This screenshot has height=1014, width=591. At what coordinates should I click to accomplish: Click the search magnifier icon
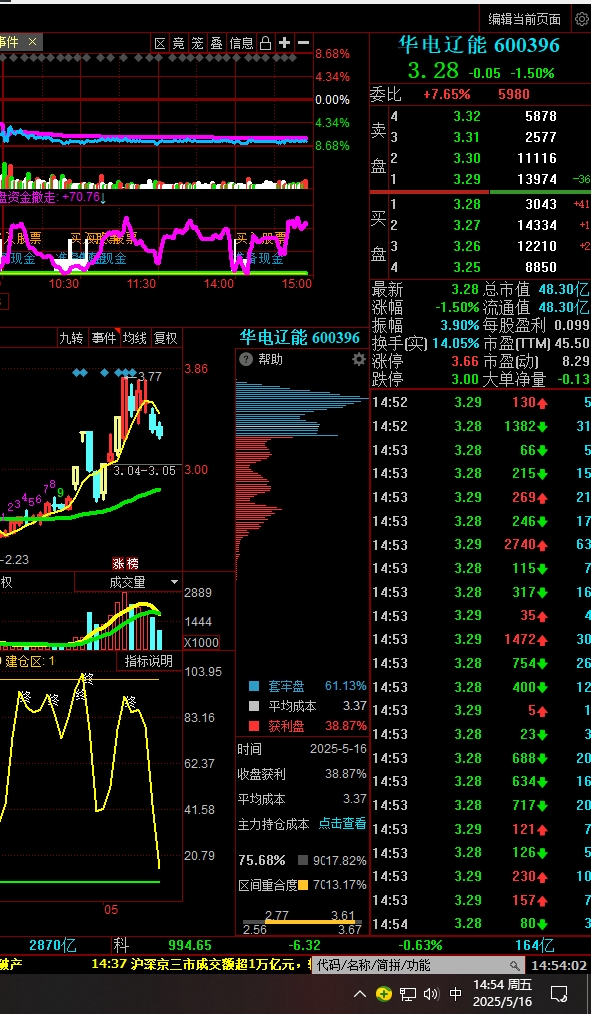515,965
